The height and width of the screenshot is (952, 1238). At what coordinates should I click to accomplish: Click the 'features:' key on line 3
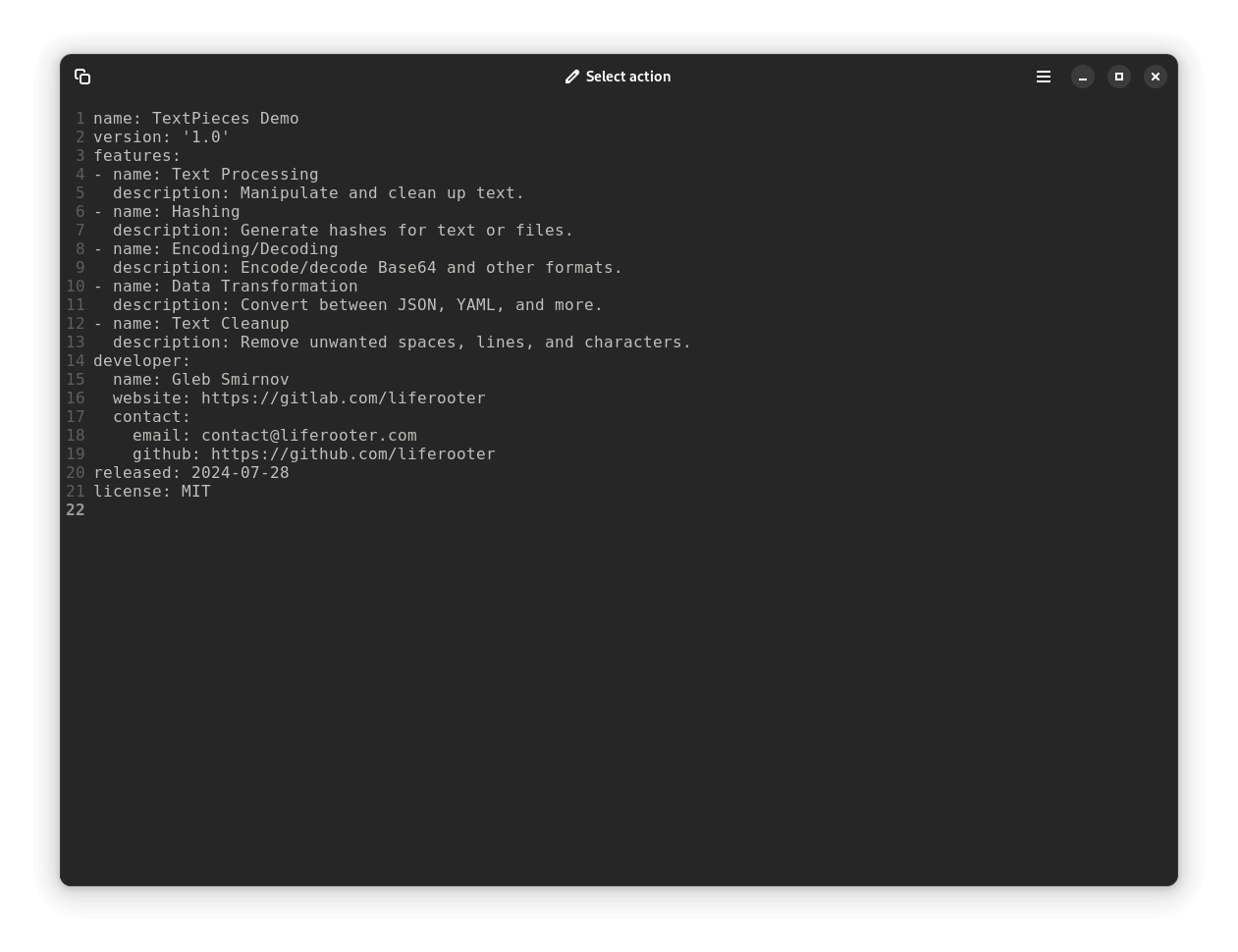point(136,156)
